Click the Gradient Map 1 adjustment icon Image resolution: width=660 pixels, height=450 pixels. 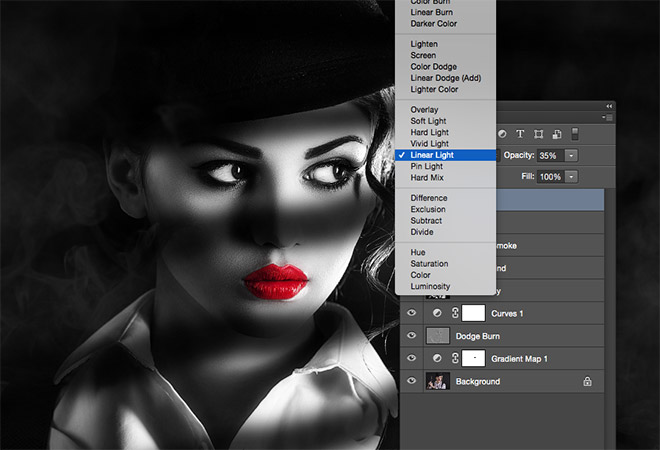point(437,358)
